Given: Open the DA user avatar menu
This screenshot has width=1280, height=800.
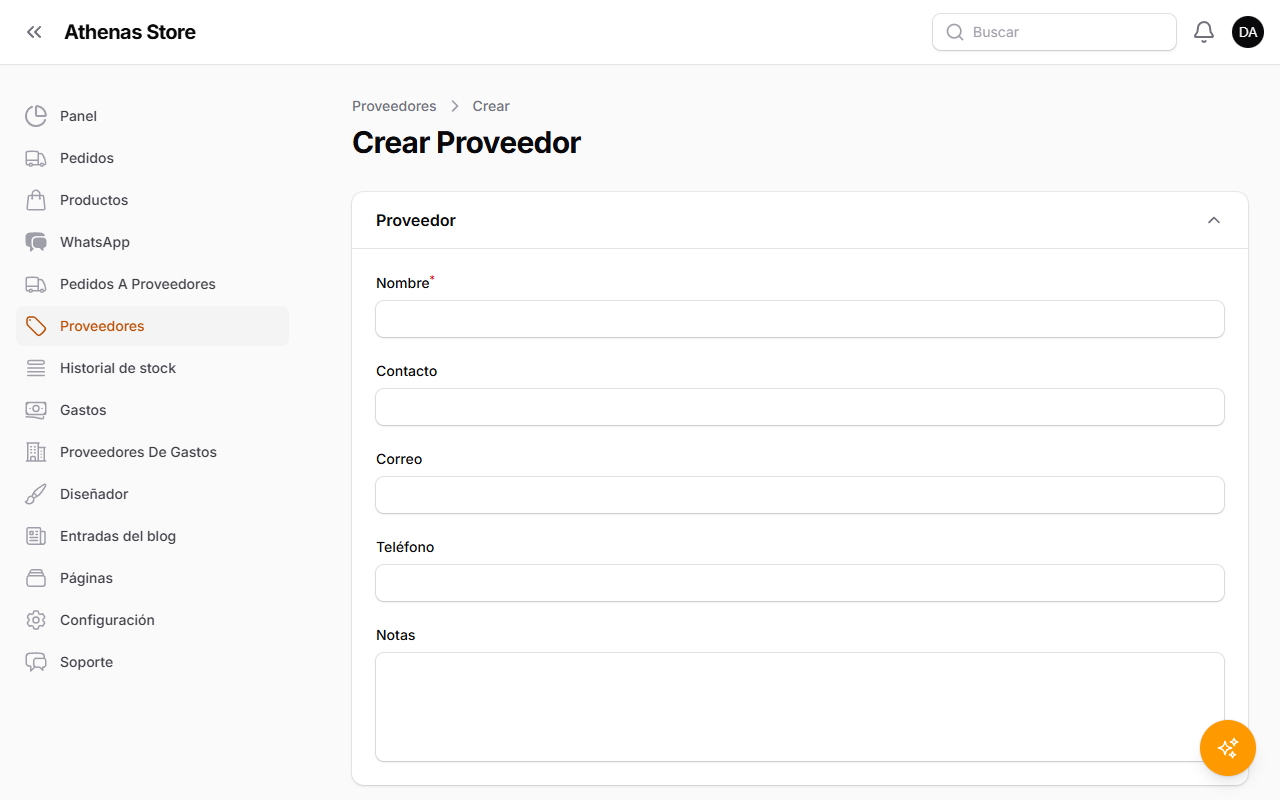Looking at the screenshot, I should (x=1248, y=32).
